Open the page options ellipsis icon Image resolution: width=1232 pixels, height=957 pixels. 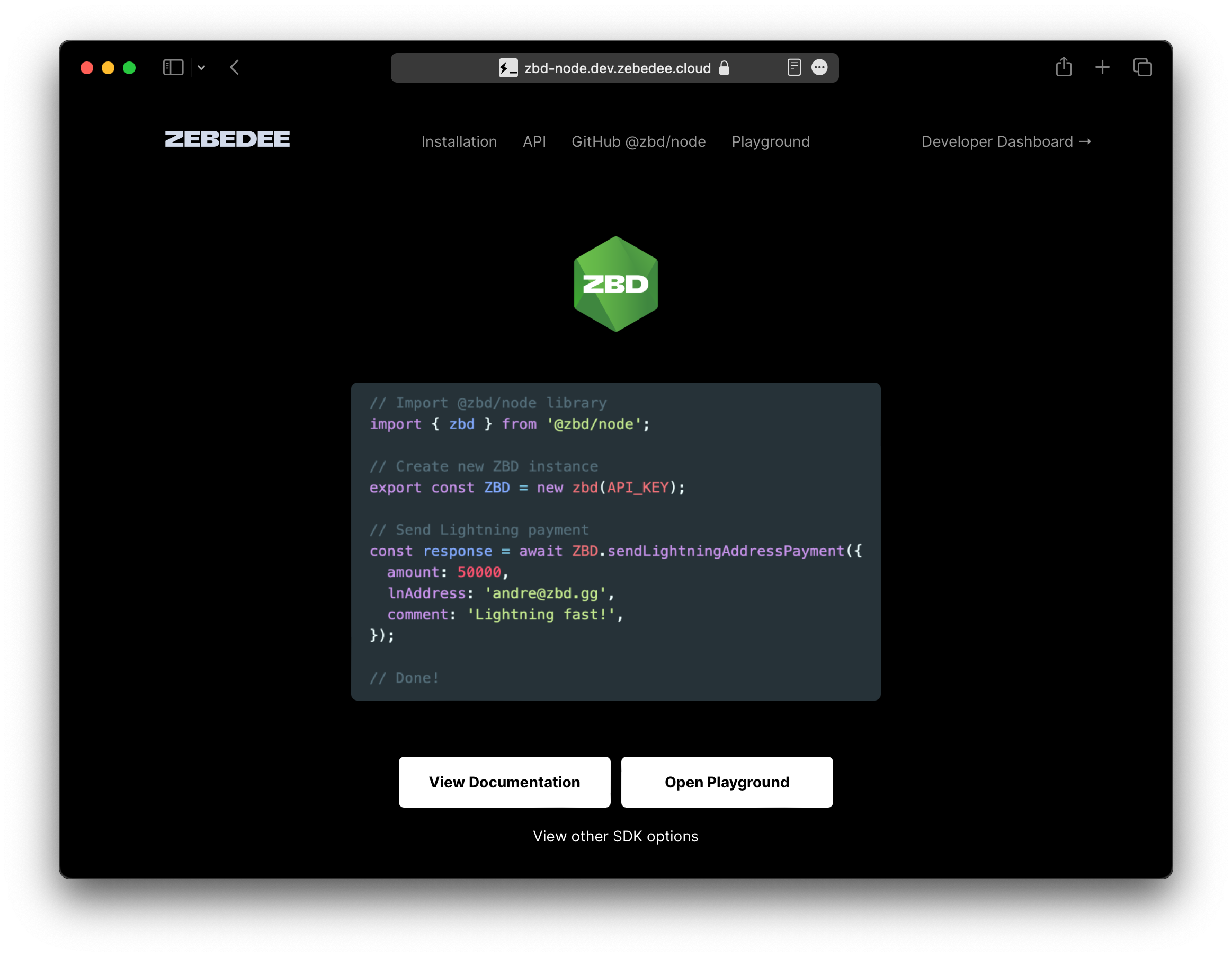tap(819, 68)
